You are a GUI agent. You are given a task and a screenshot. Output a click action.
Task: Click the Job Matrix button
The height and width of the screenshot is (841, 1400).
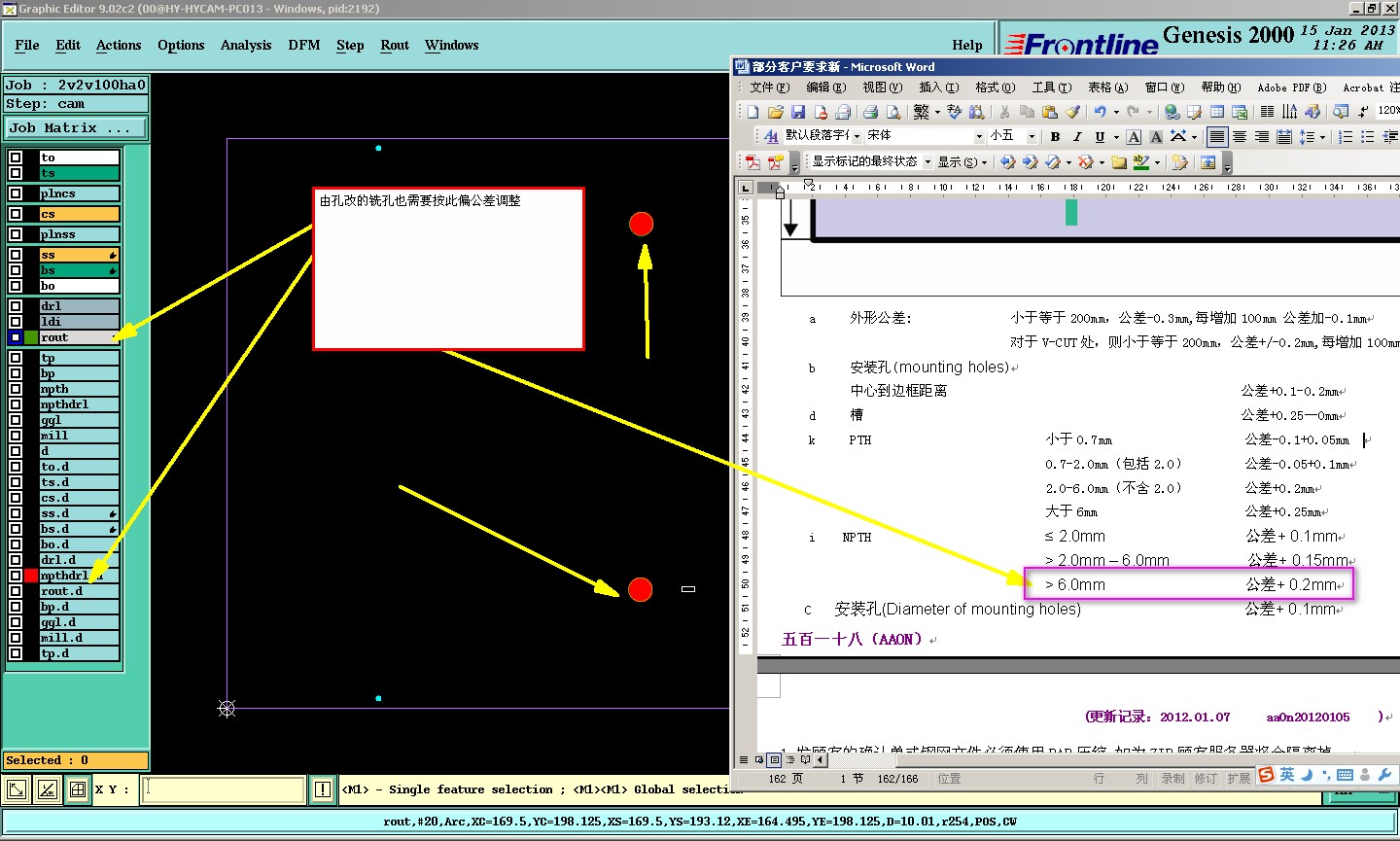click(x=76, y=127)
